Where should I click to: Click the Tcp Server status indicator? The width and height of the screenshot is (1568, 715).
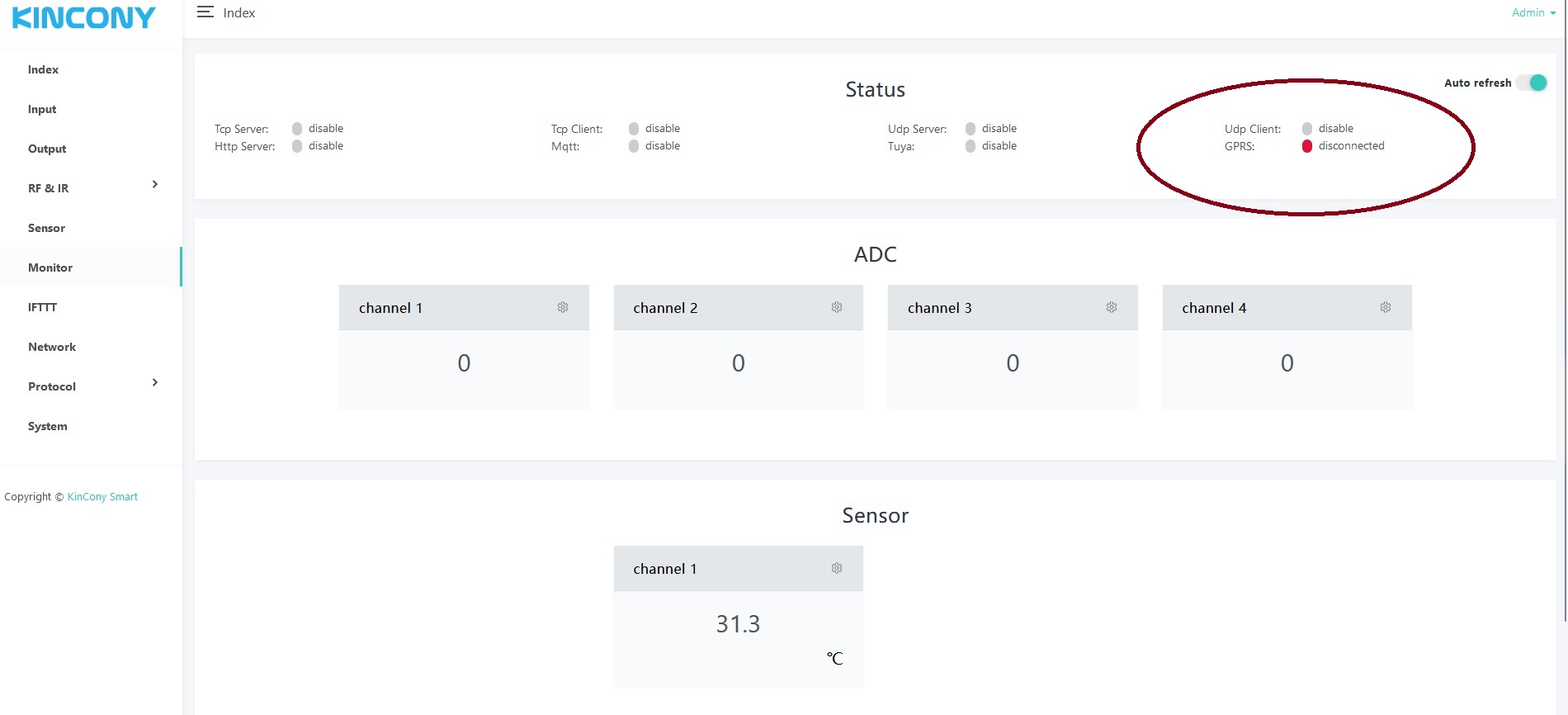click(297, 129)
